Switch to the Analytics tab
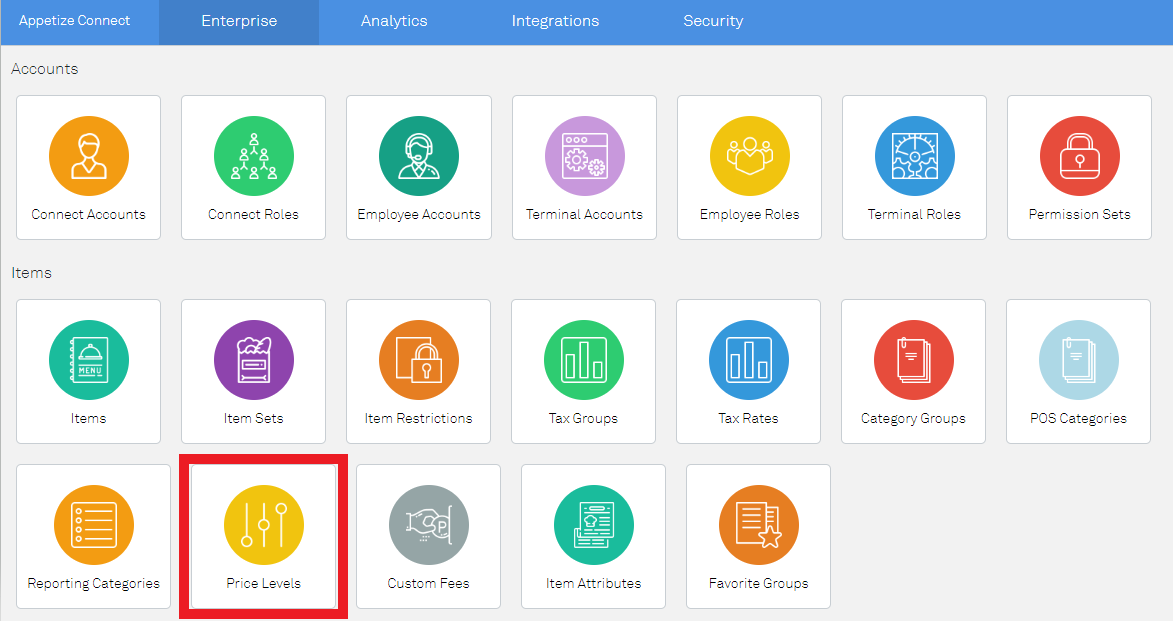 pyautogui.click(x=394, y=21)
